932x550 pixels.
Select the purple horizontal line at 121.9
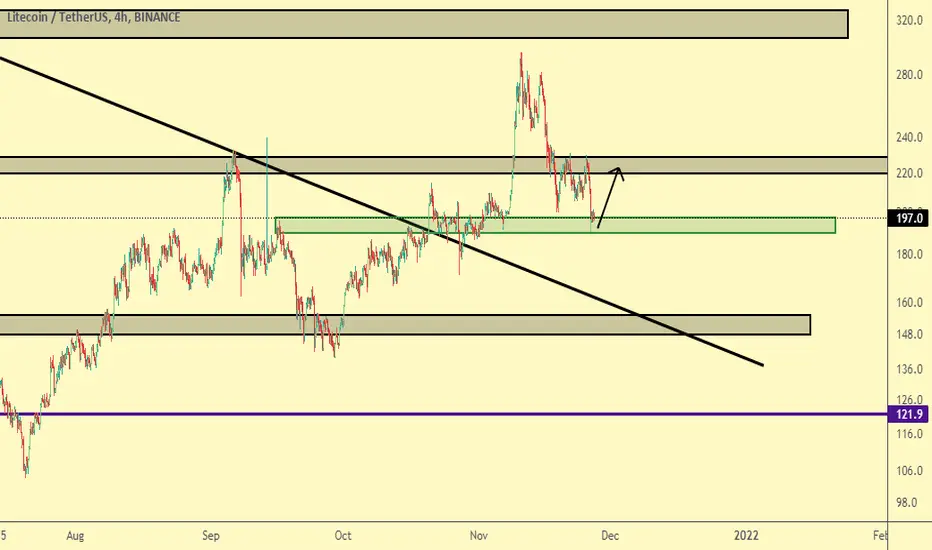(x=443, y=414)
